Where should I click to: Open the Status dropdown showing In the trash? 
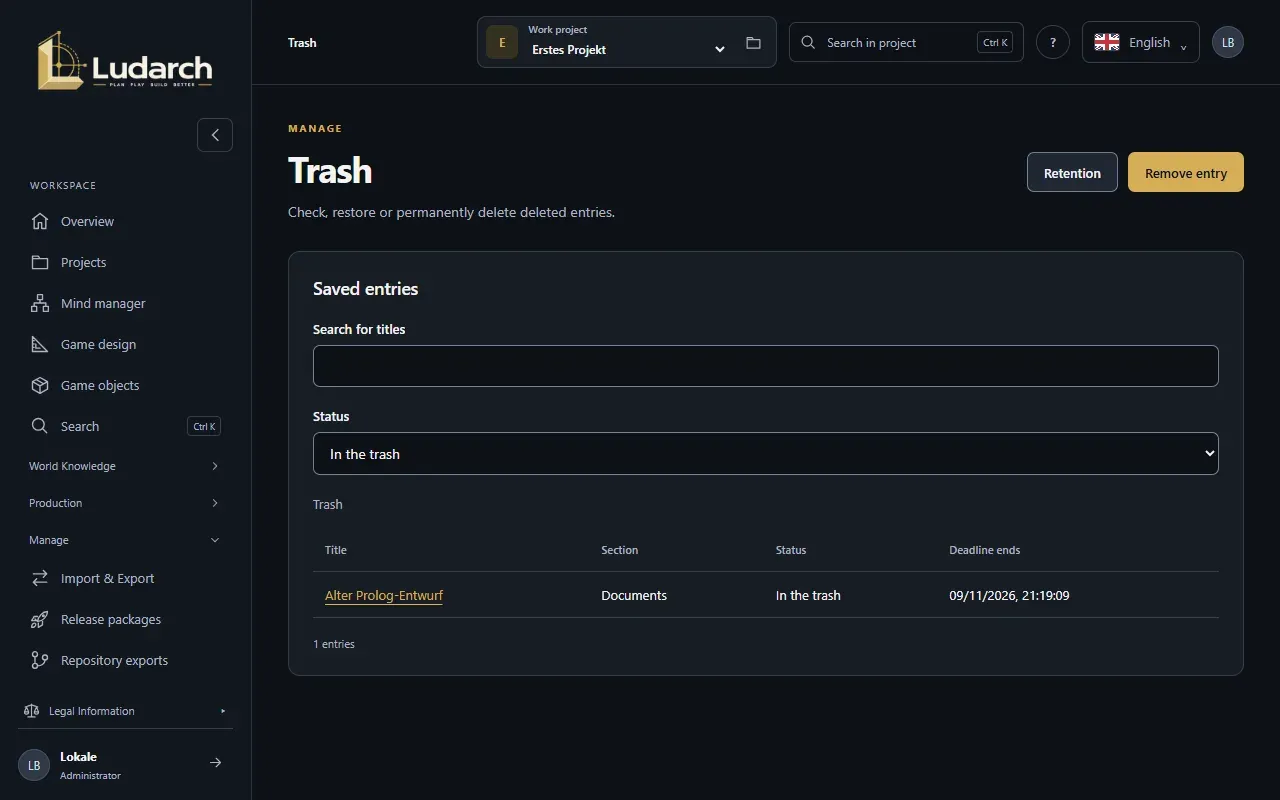point(766,454)
